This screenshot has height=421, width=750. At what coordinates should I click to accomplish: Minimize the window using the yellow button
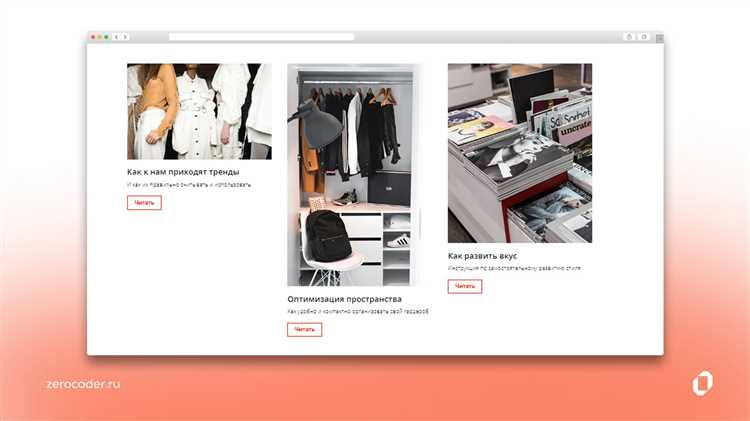click(100, 37)
